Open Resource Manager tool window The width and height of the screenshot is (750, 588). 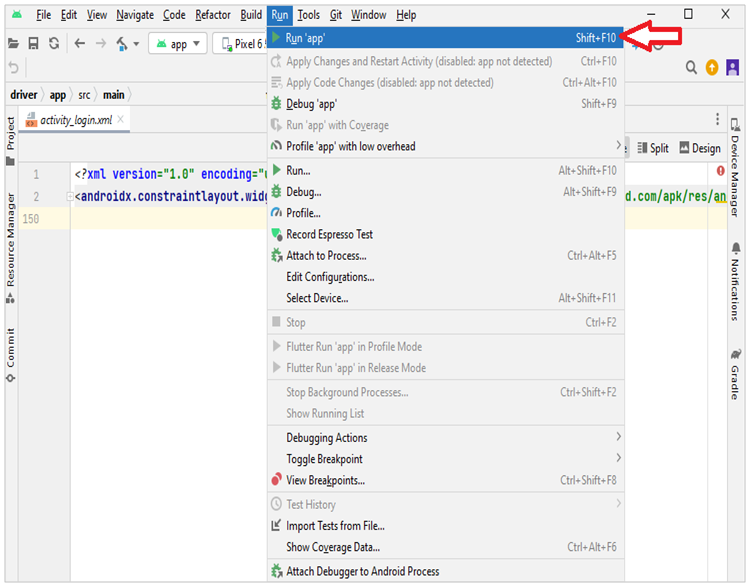tap(11, 248)
